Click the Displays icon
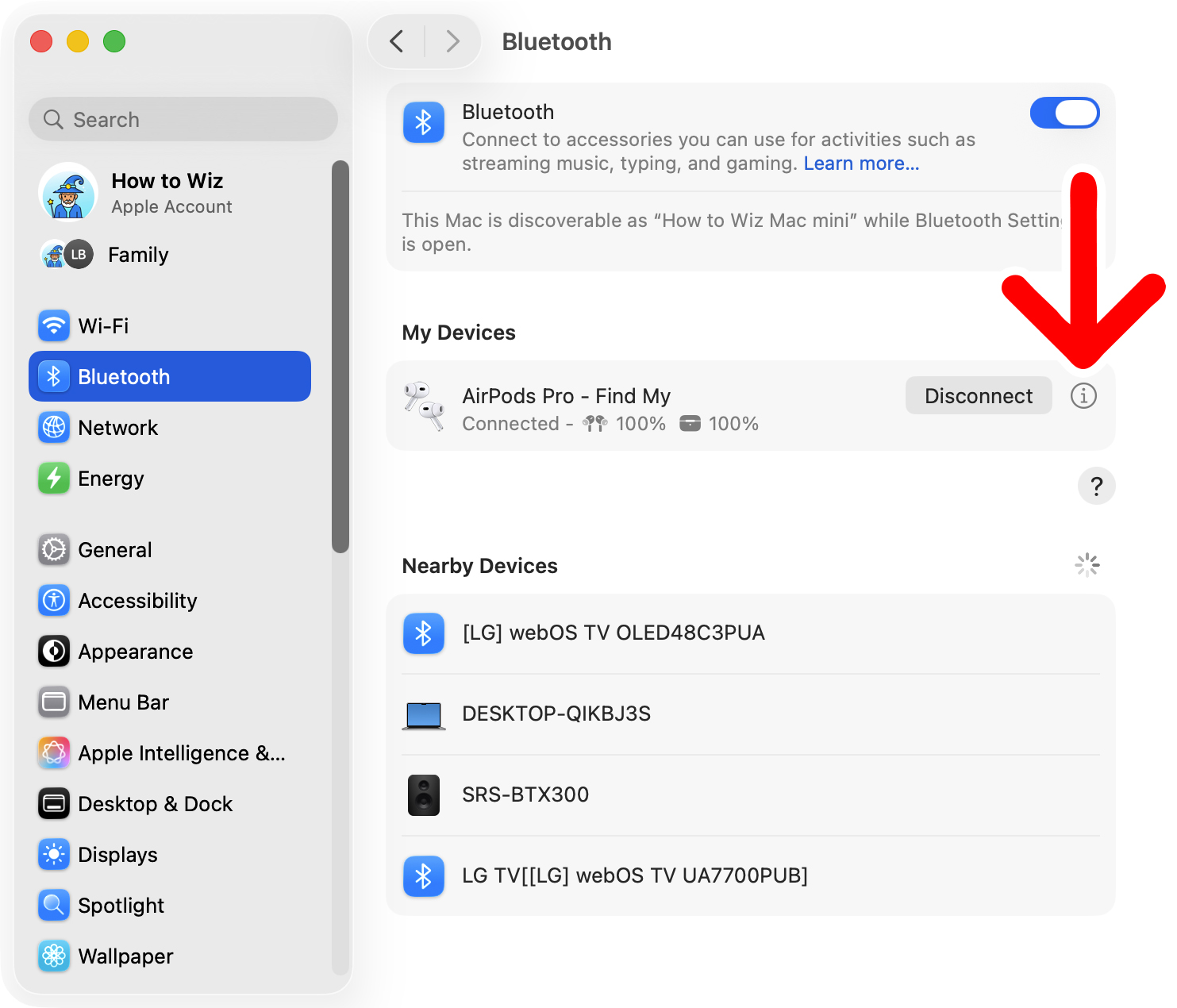The width and height of the screenshot is (1177, 1008). coord(53,854)
